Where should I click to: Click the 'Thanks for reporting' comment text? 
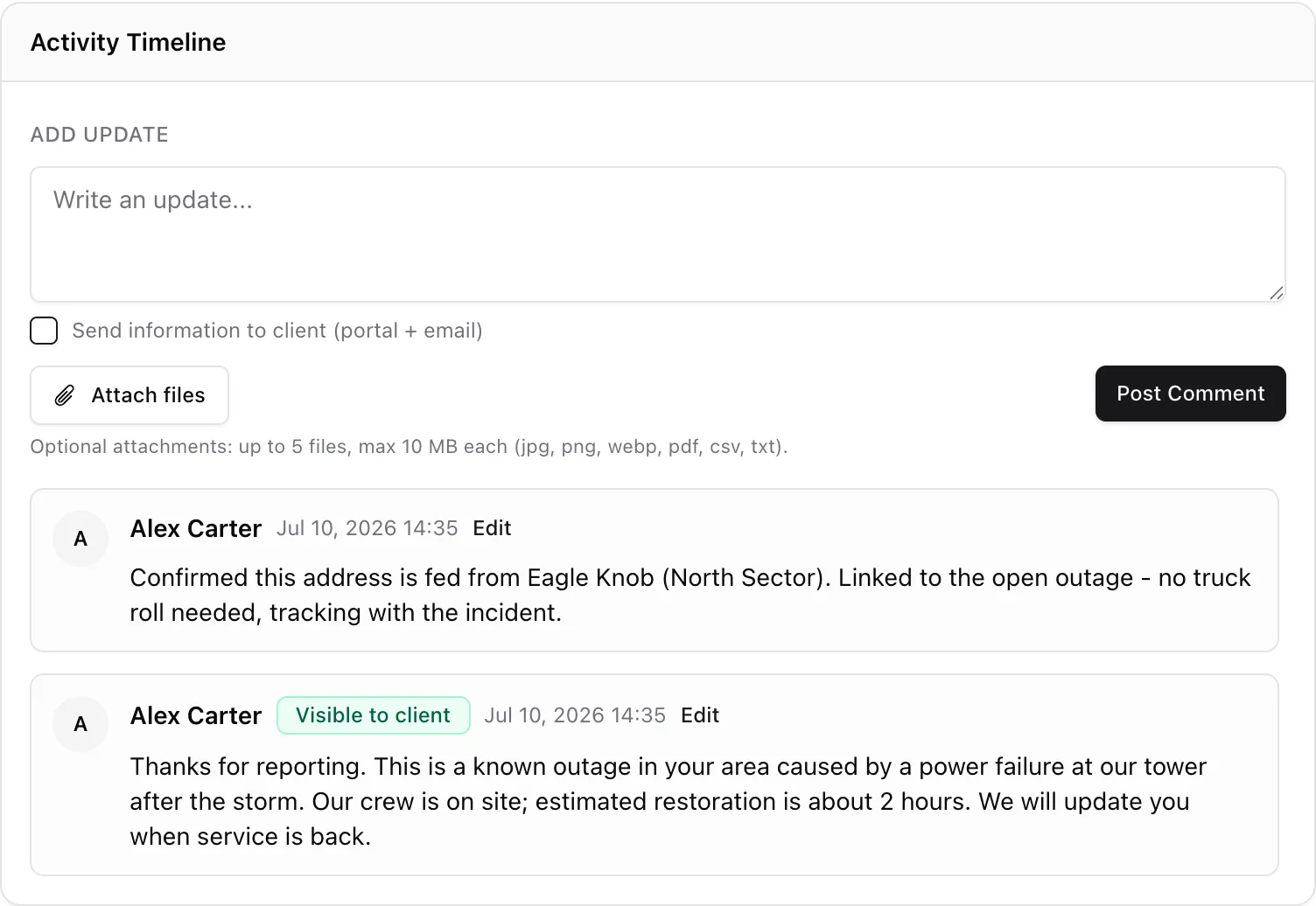tap(668, 802)
